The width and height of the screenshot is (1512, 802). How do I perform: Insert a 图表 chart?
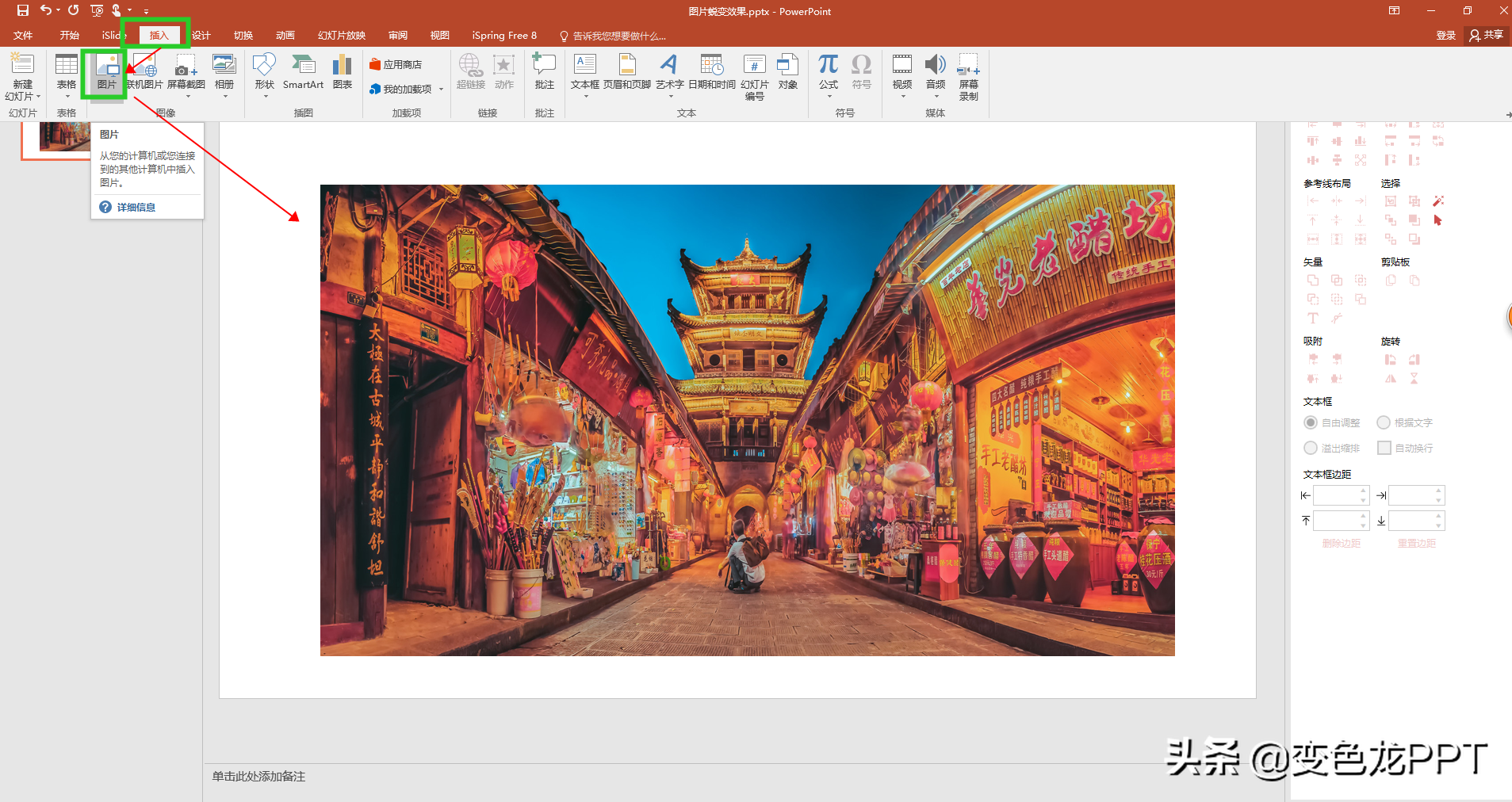343,71
